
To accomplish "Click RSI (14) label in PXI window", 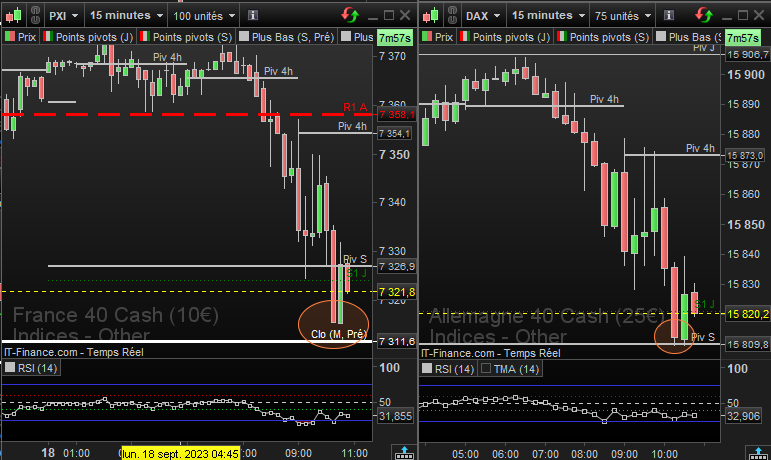I will pos(31,368).
